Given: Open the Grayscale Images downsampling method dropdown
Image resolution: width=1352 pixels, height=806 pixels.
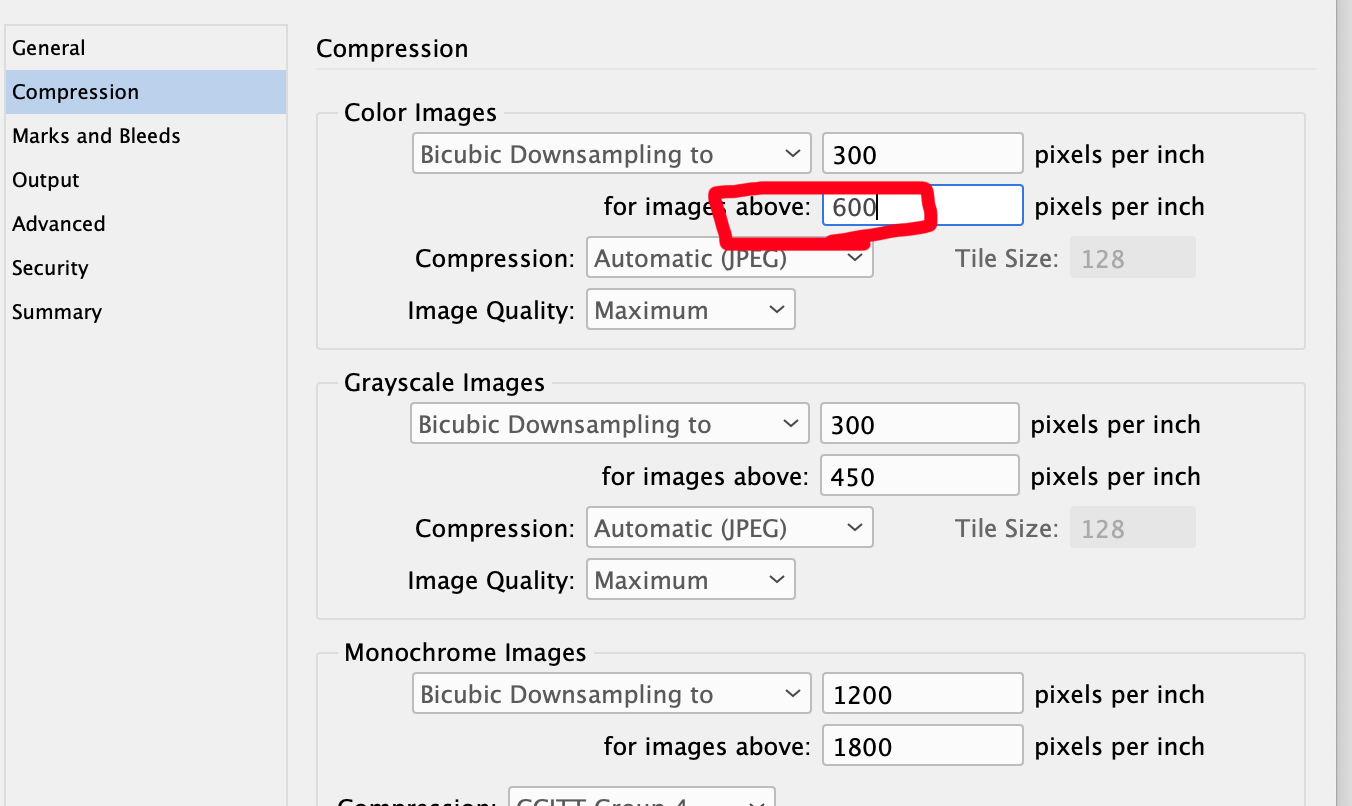Looking at the screenshot, I should click(609, 423).
